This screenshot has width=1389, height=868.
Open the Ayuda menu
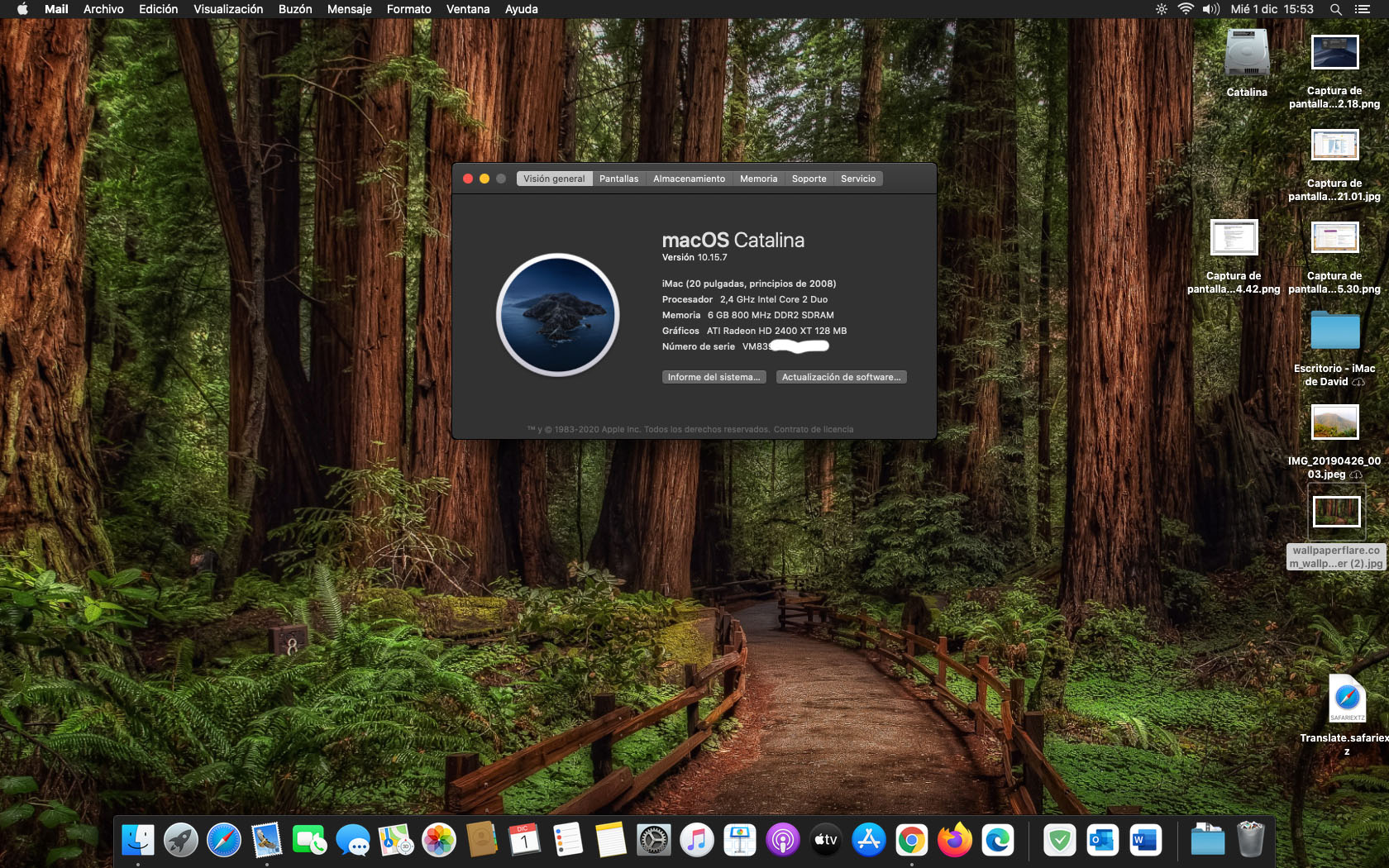point(522,9)
